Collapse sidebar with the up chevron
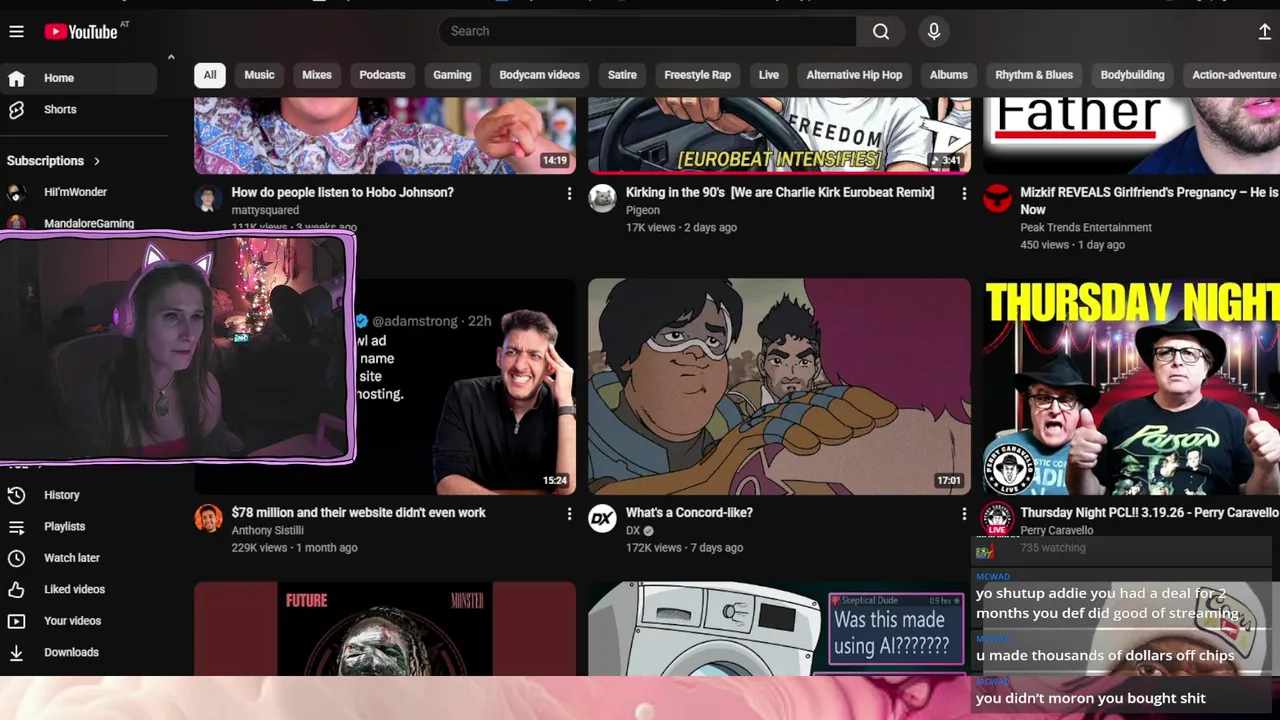1280x720 pixels. (x=171, y=57)
